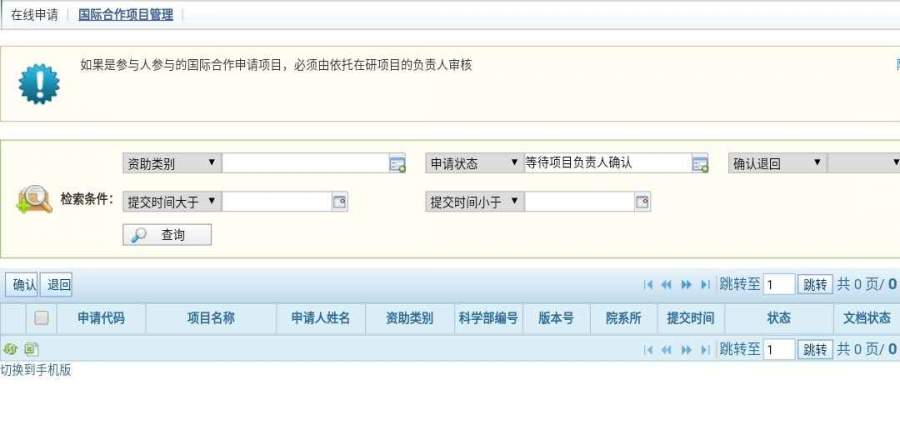Image resolution: width=900 pixels, height=445 pixels.
Task: Click the refresh icon below the table
Action: click(x=10, y=349)
